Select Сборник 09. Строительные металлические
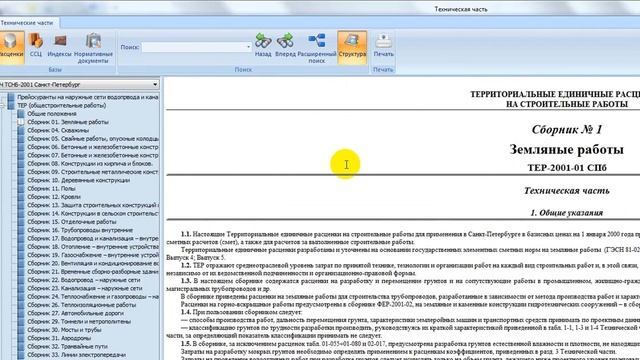 point(93,172)
